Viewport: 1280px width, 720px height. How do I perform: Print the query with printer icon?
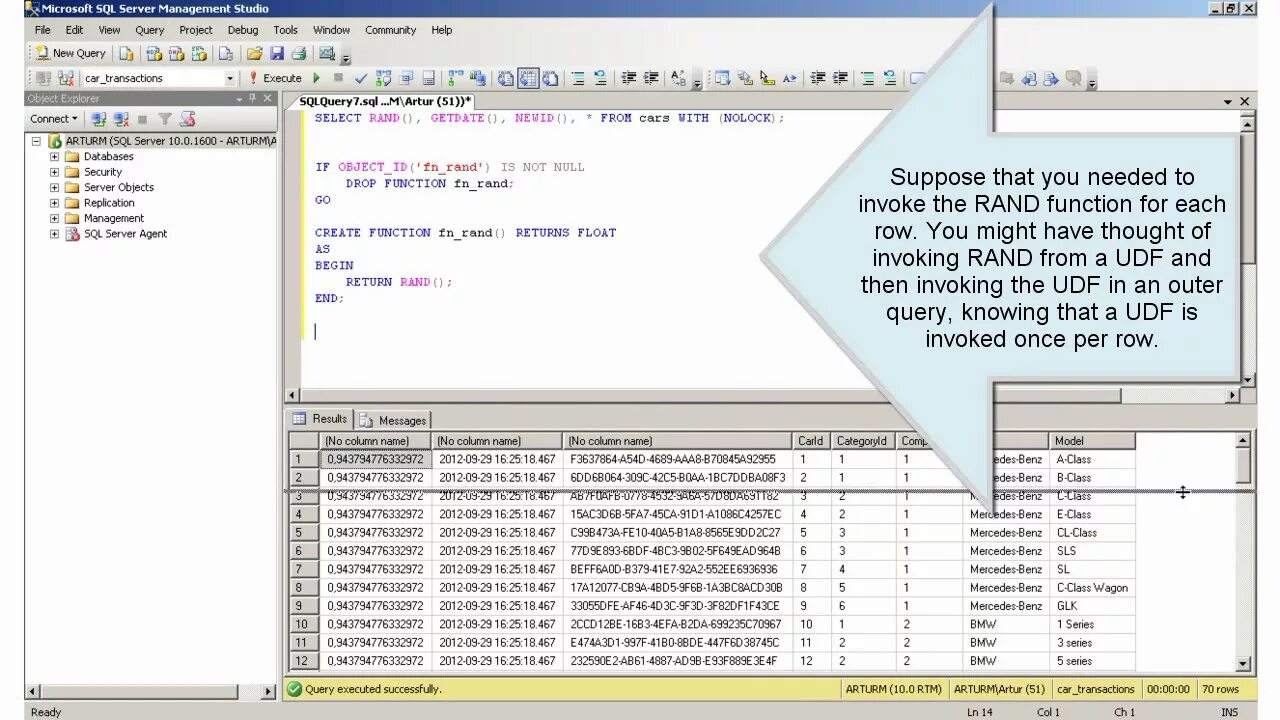(x=299, y=53)
